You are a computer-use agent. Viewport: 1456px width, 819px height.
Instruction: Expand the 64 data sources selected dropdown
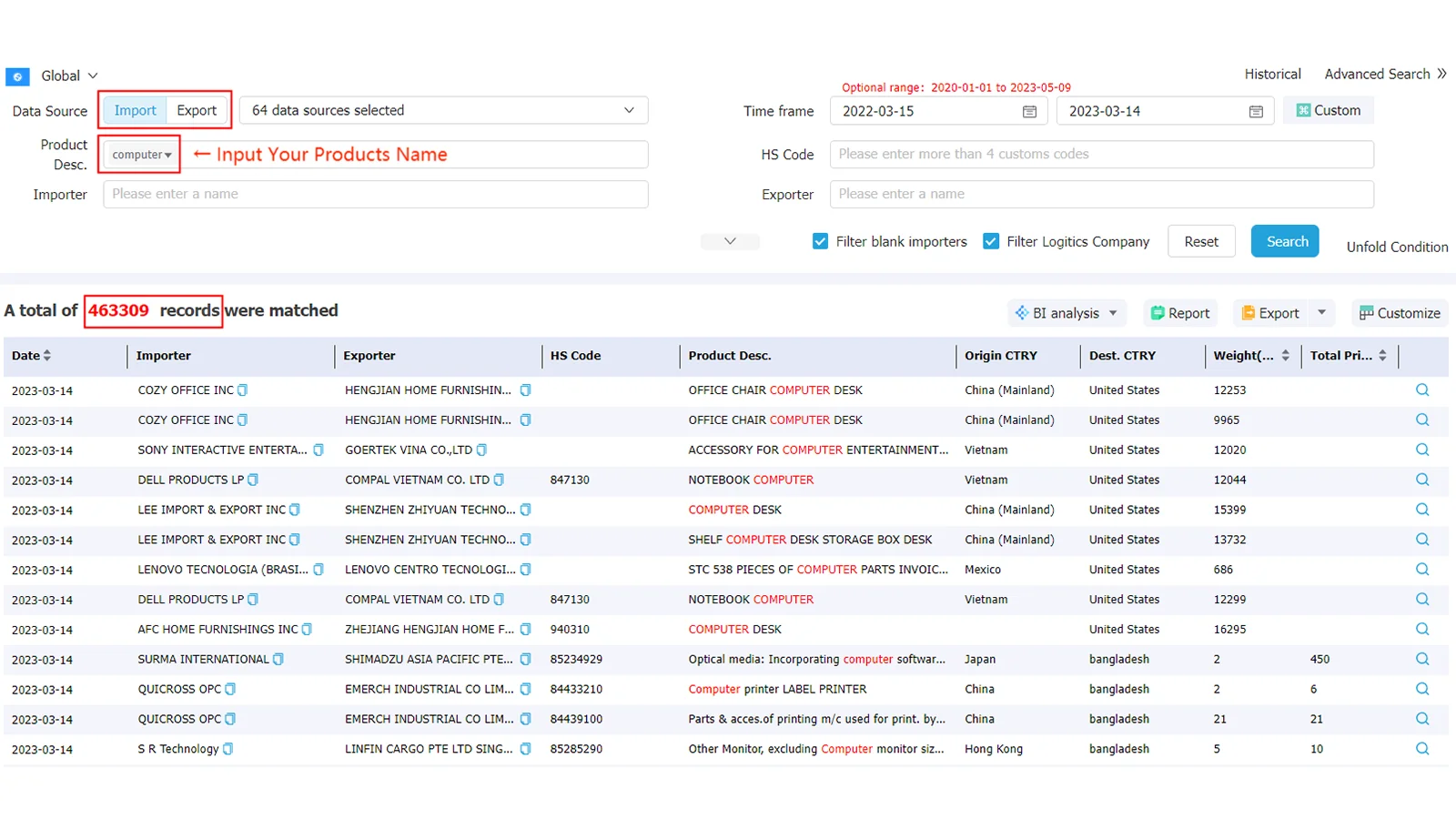444,110
